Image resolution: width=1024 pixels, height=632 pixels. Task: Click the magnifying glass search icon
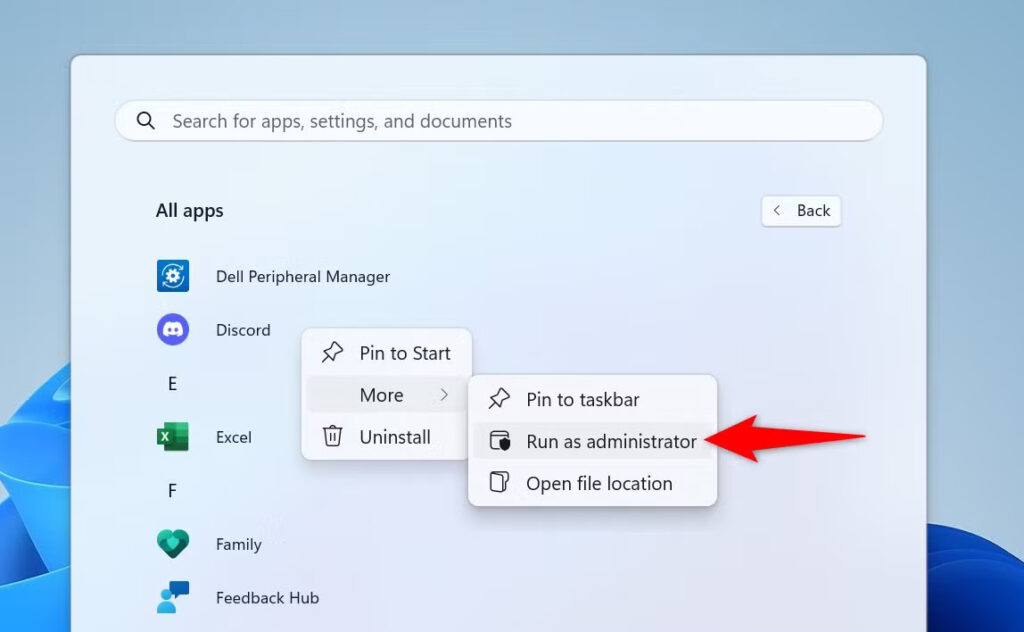point(146,121)
